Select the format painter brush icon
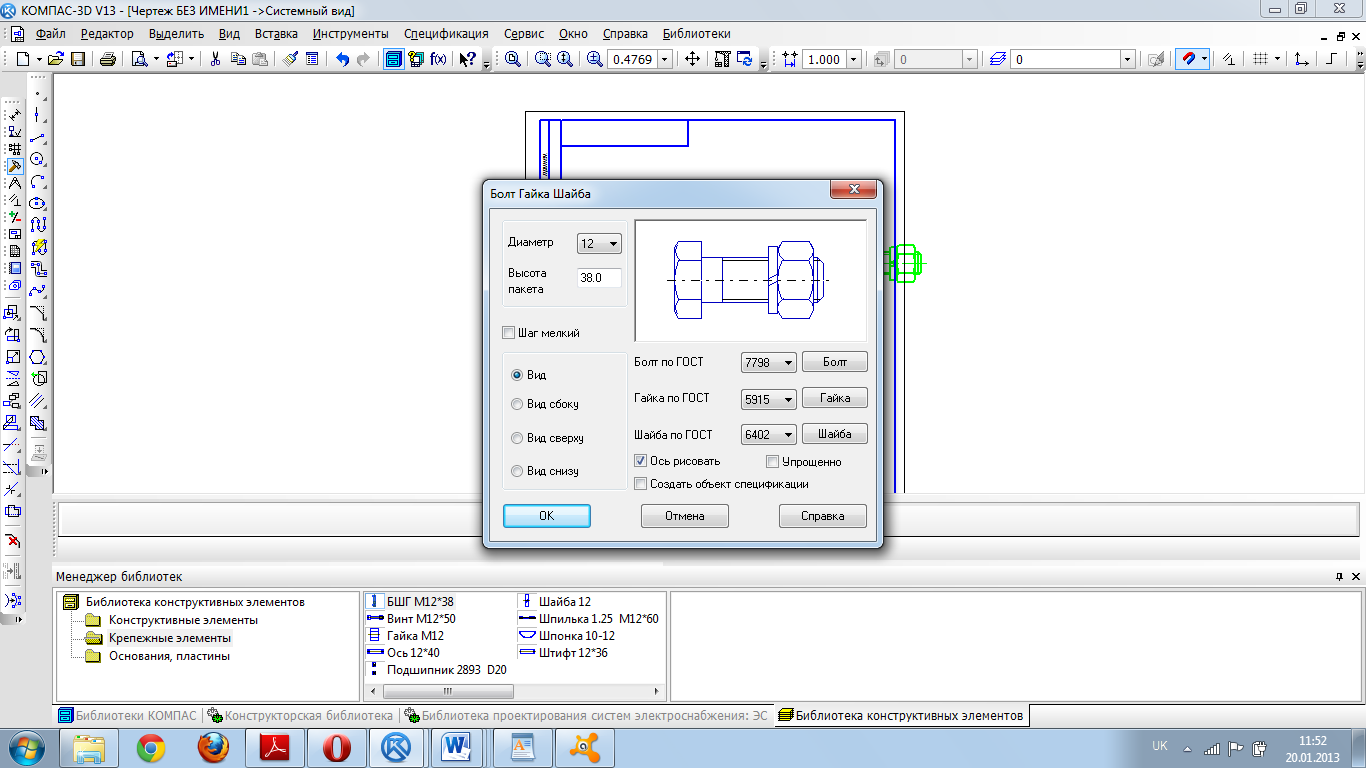 290,59
